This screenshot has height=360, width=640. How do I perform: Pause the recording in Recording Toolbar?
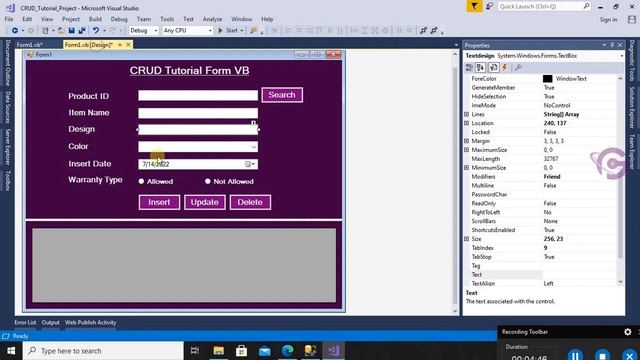(x=575, y=356)
